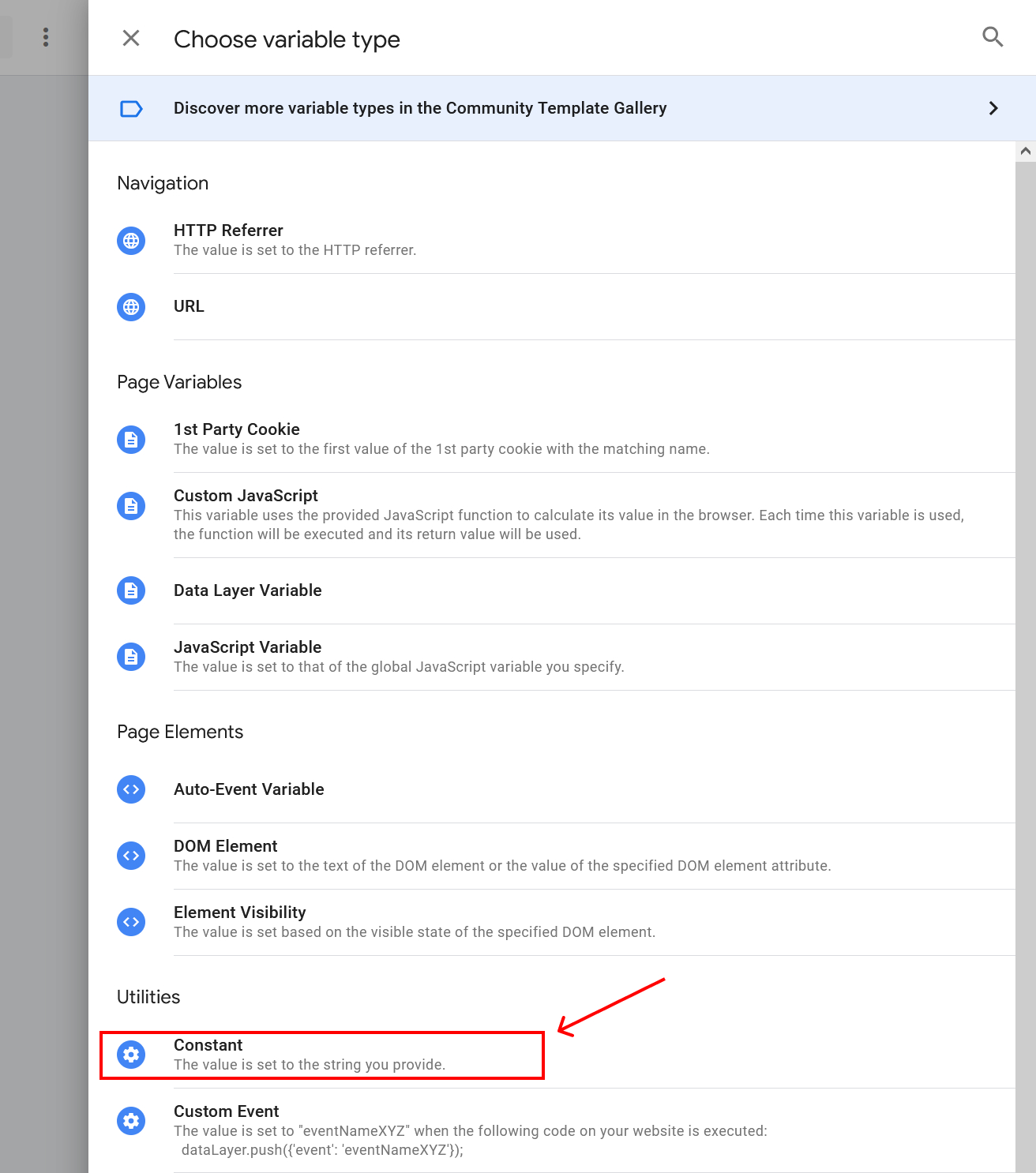Click the dataLayer.push code example text
The image size is (1036, 1173).
322,1150
